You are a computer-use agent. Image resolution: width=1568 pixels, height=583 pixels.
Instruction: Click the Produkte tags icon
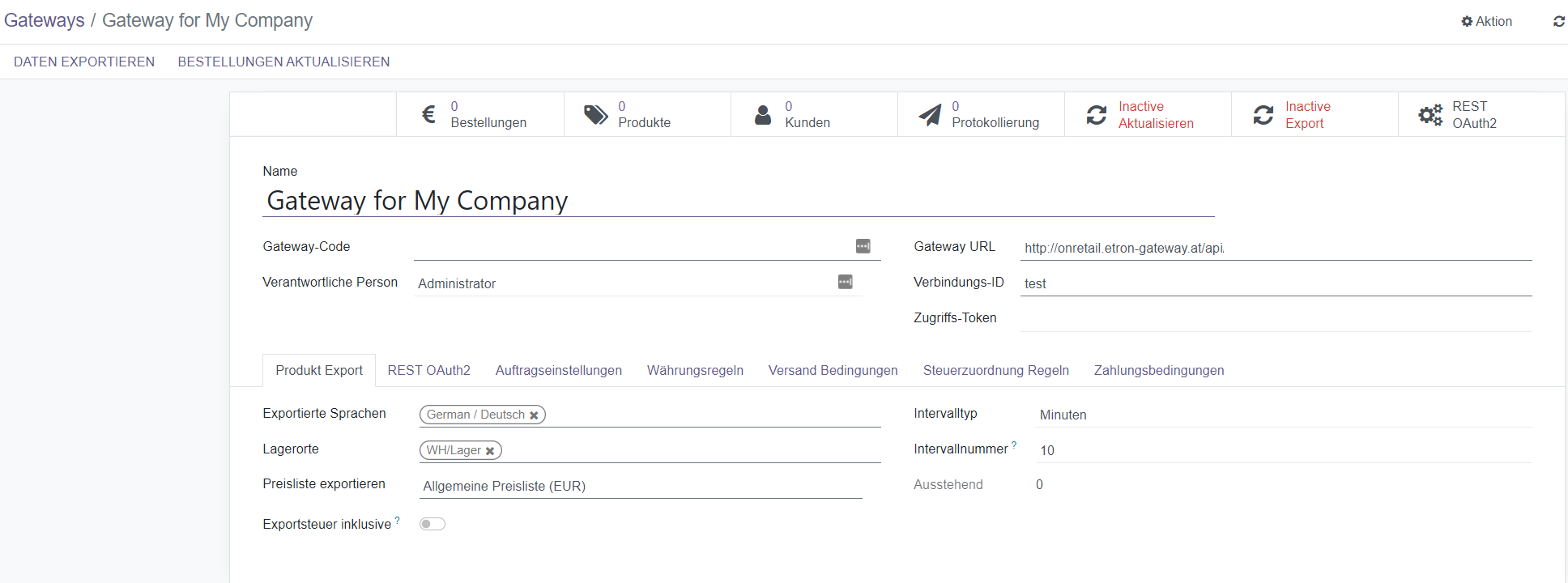point(596,115)
